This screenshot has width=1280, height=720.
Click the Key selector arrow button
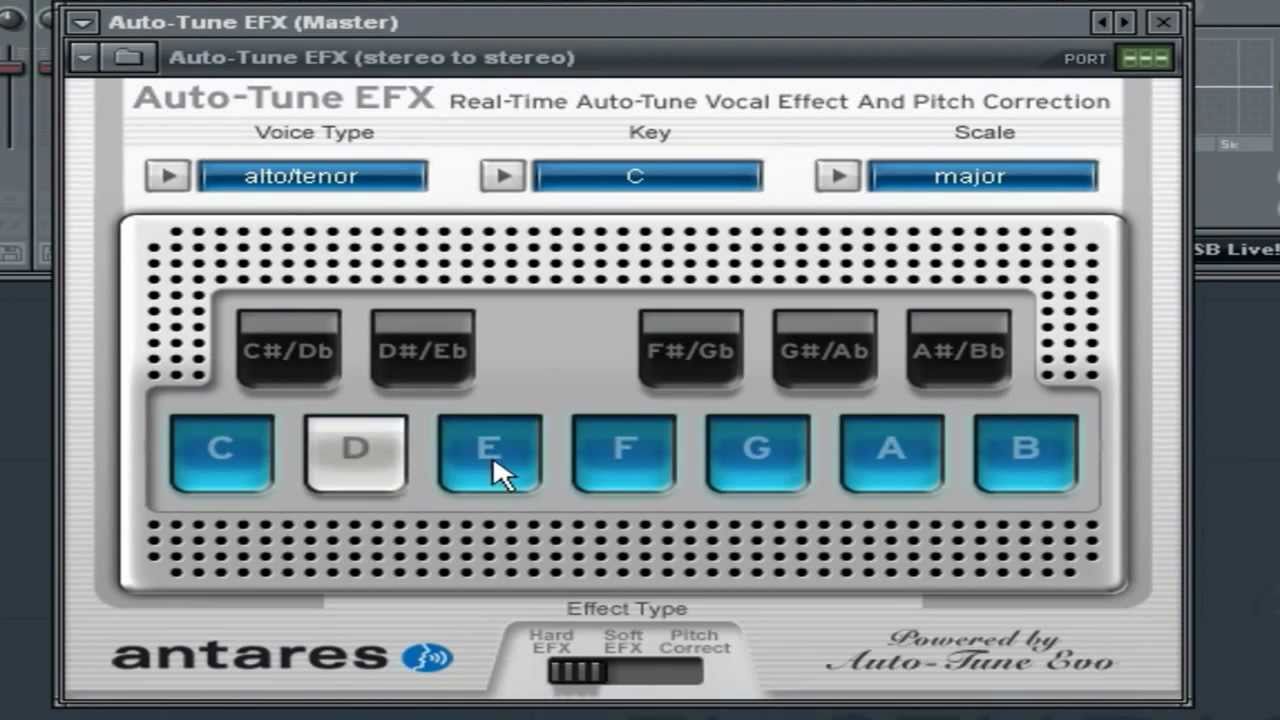(503, 176)
